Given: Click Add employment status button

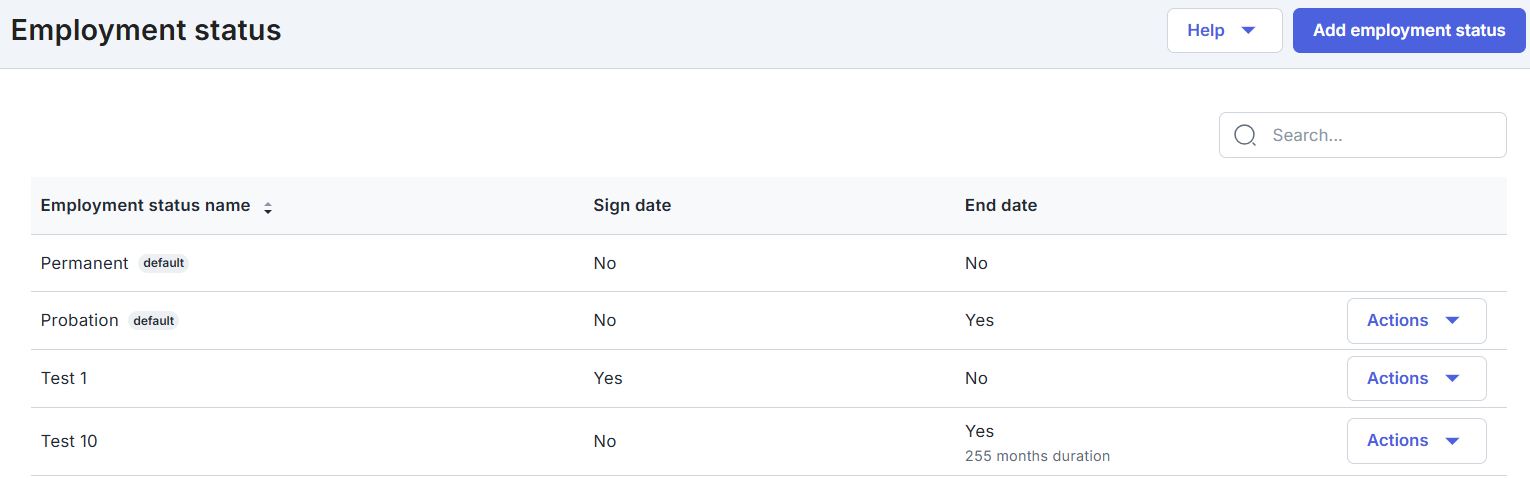Looking at the screenshot, I should coord(1408,30).
